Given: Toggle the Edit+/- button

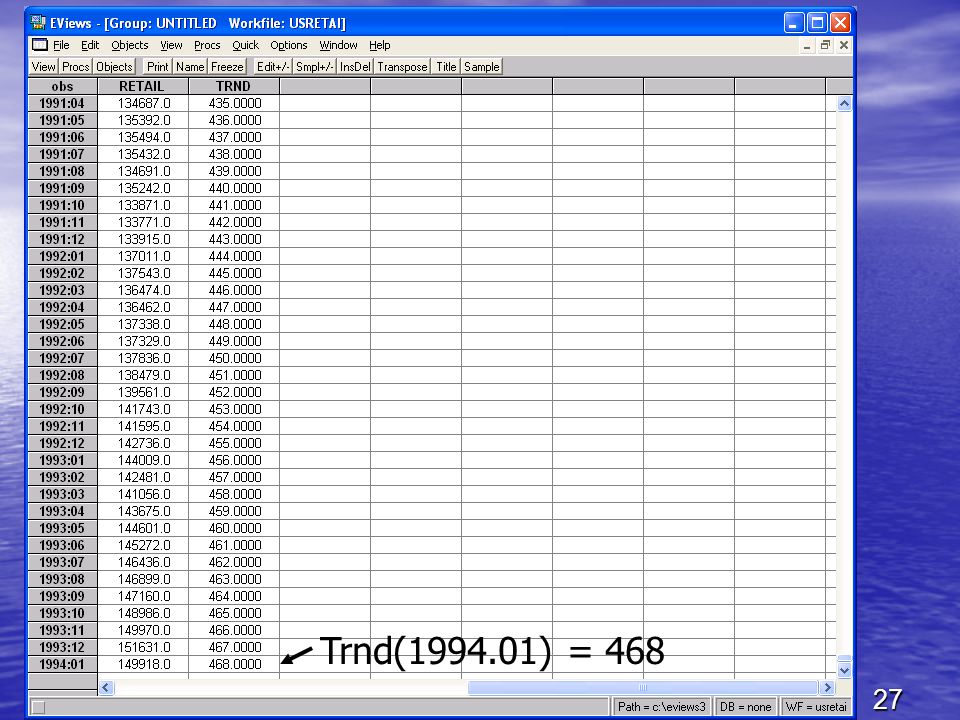Looking at the screenshot, I should (x=272, y=67).
